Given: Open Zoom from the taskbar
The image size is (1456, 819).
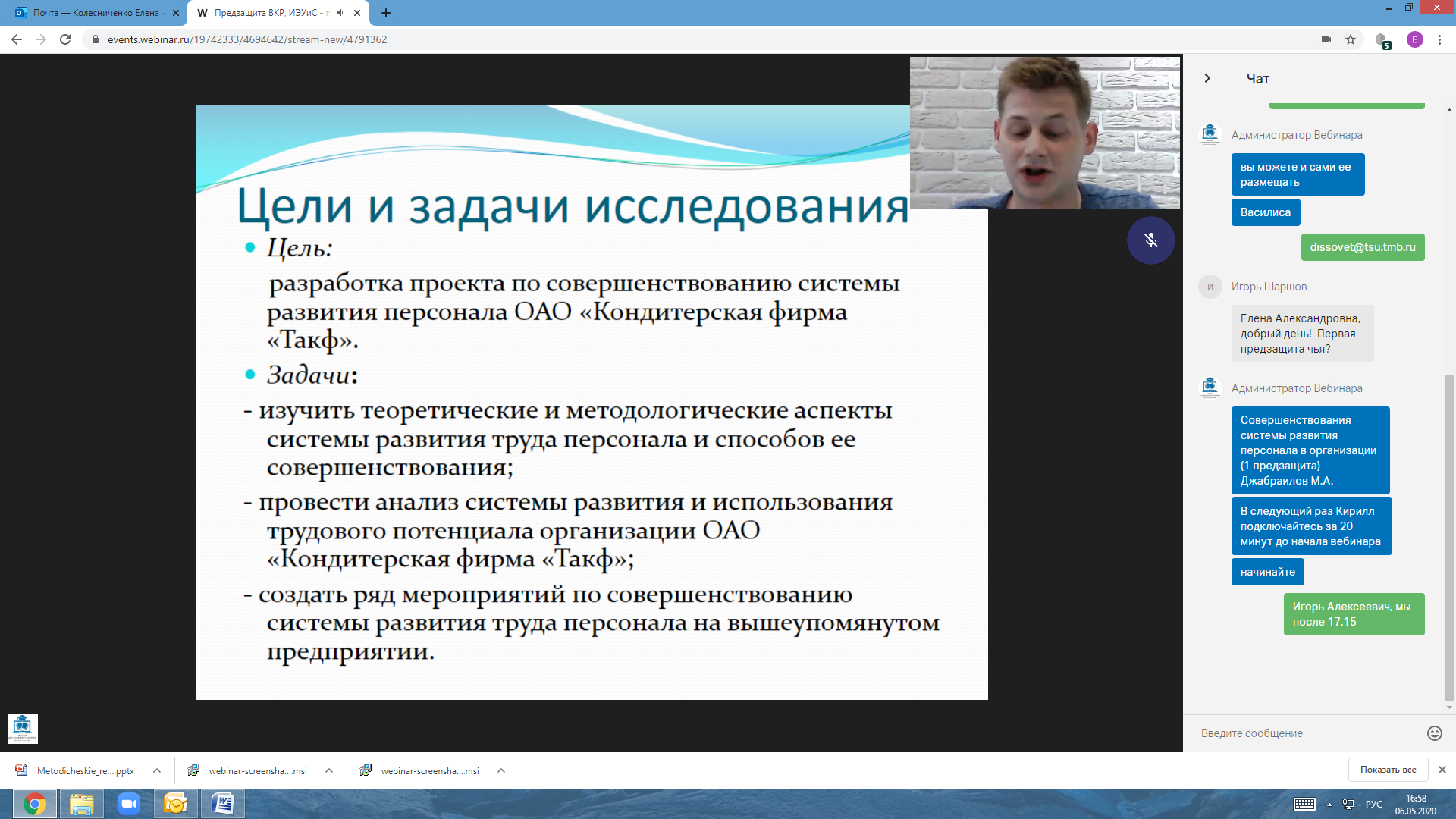Looking at the screenshot, I should pyautogui.click(x=128, y=804).
